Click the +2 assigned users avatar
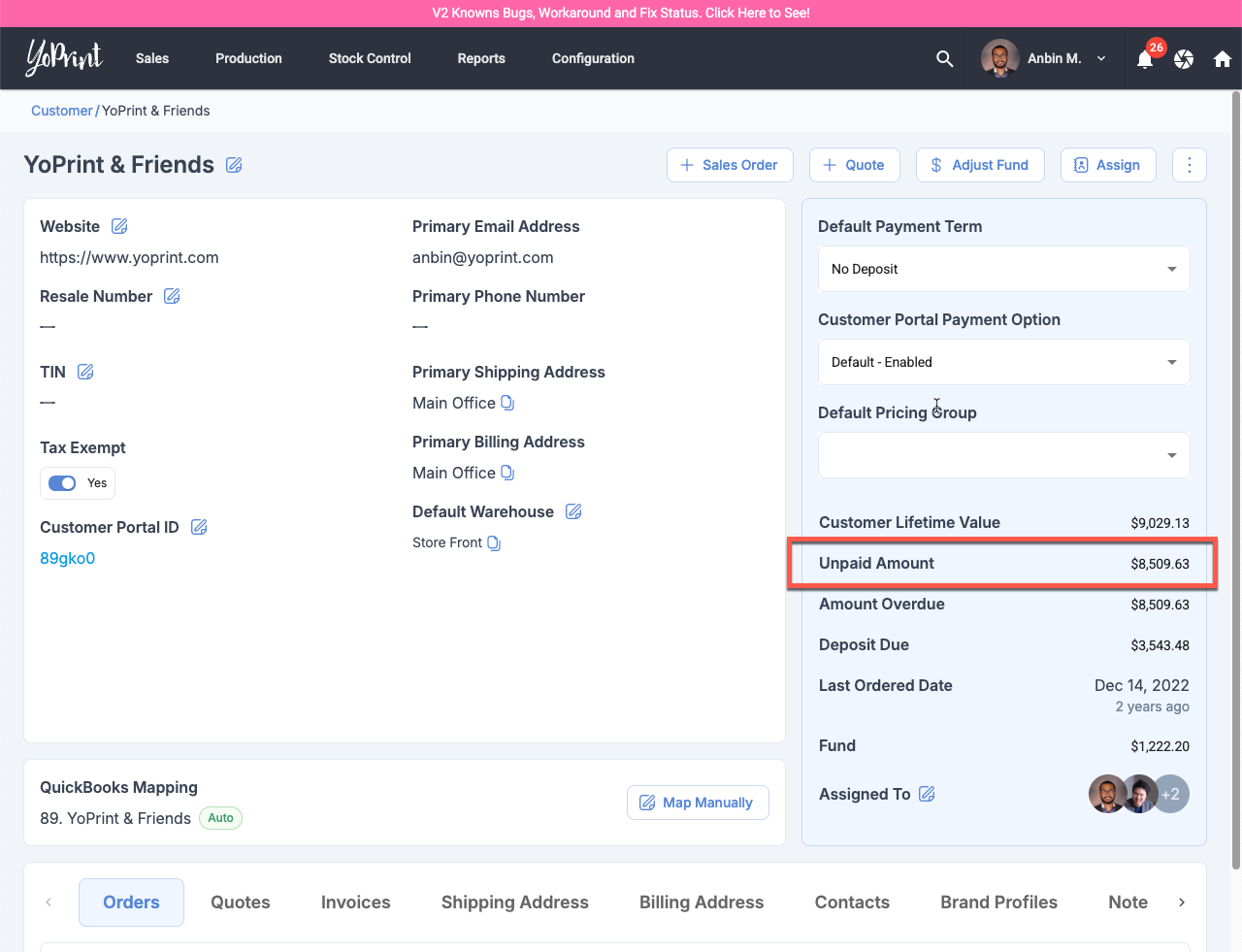Image resolution: width=1242 pixels, height=952 pixels. [1171, 794]
